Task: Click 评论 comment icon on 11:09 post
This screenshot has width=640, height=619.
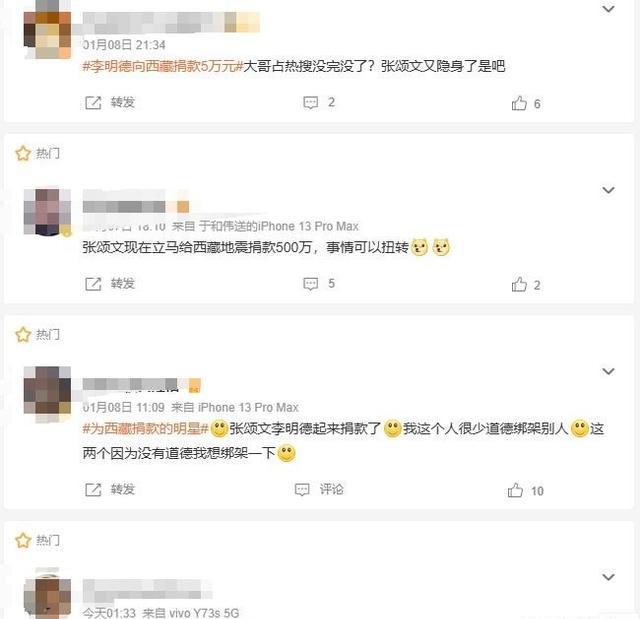Action: 319,489
